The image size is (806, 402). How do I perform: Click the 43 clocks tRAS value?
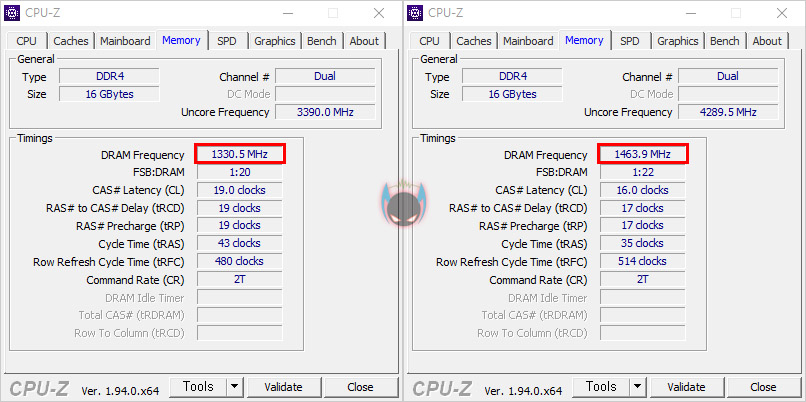[240, 243]
